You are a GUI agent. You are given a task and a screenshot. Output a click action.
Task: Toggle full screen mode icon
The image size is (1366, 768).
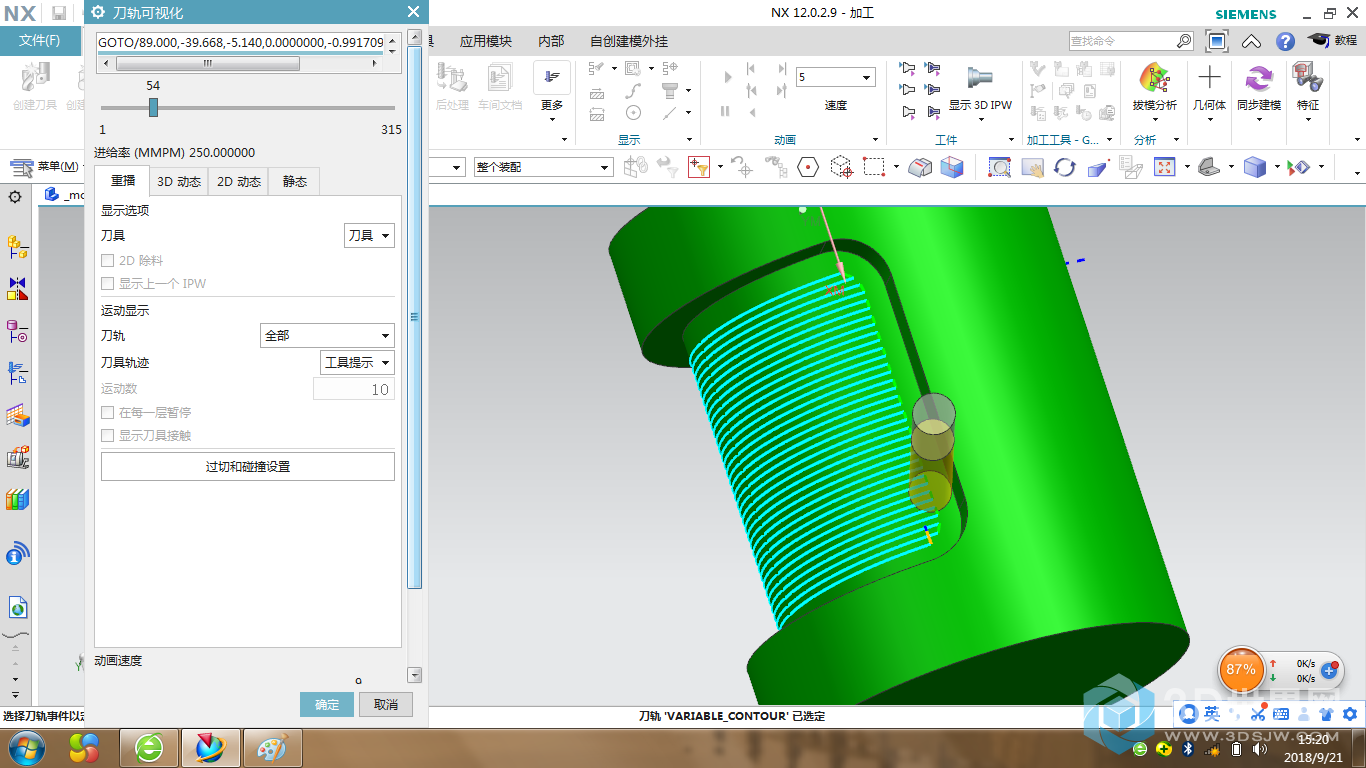point(1217,41)
